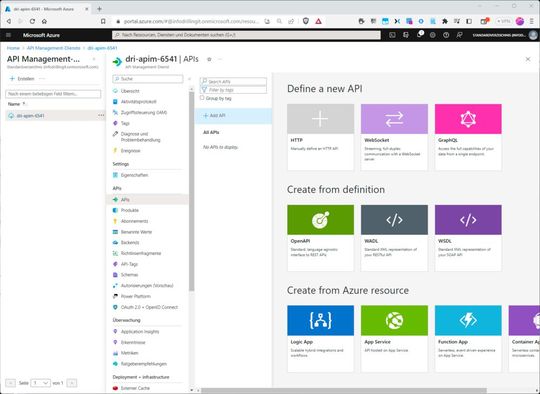Click Add API button
This screenshot has height=394, width=540.
point(214,116)
